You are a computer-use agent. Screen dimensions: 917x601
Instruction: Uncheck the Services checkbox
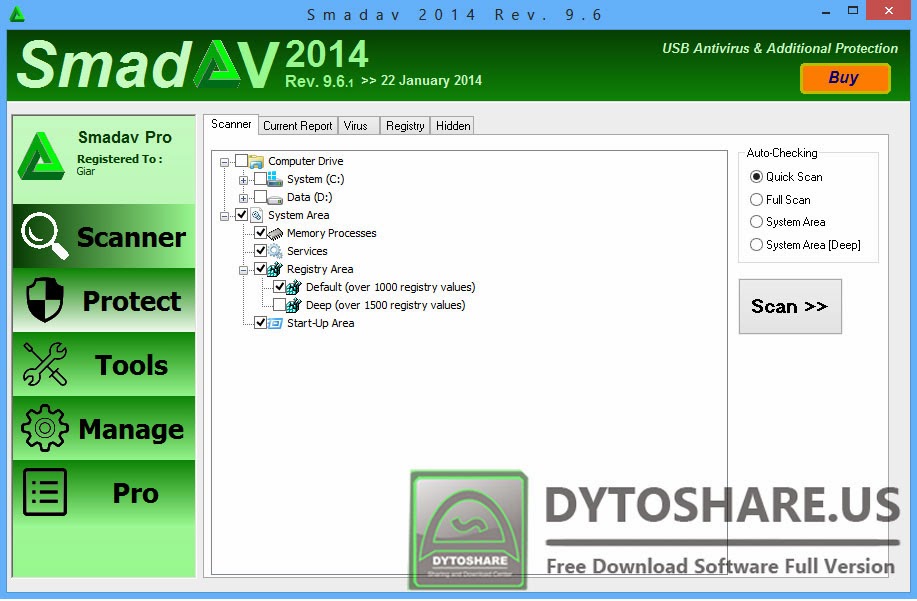(x=260, y=251)
